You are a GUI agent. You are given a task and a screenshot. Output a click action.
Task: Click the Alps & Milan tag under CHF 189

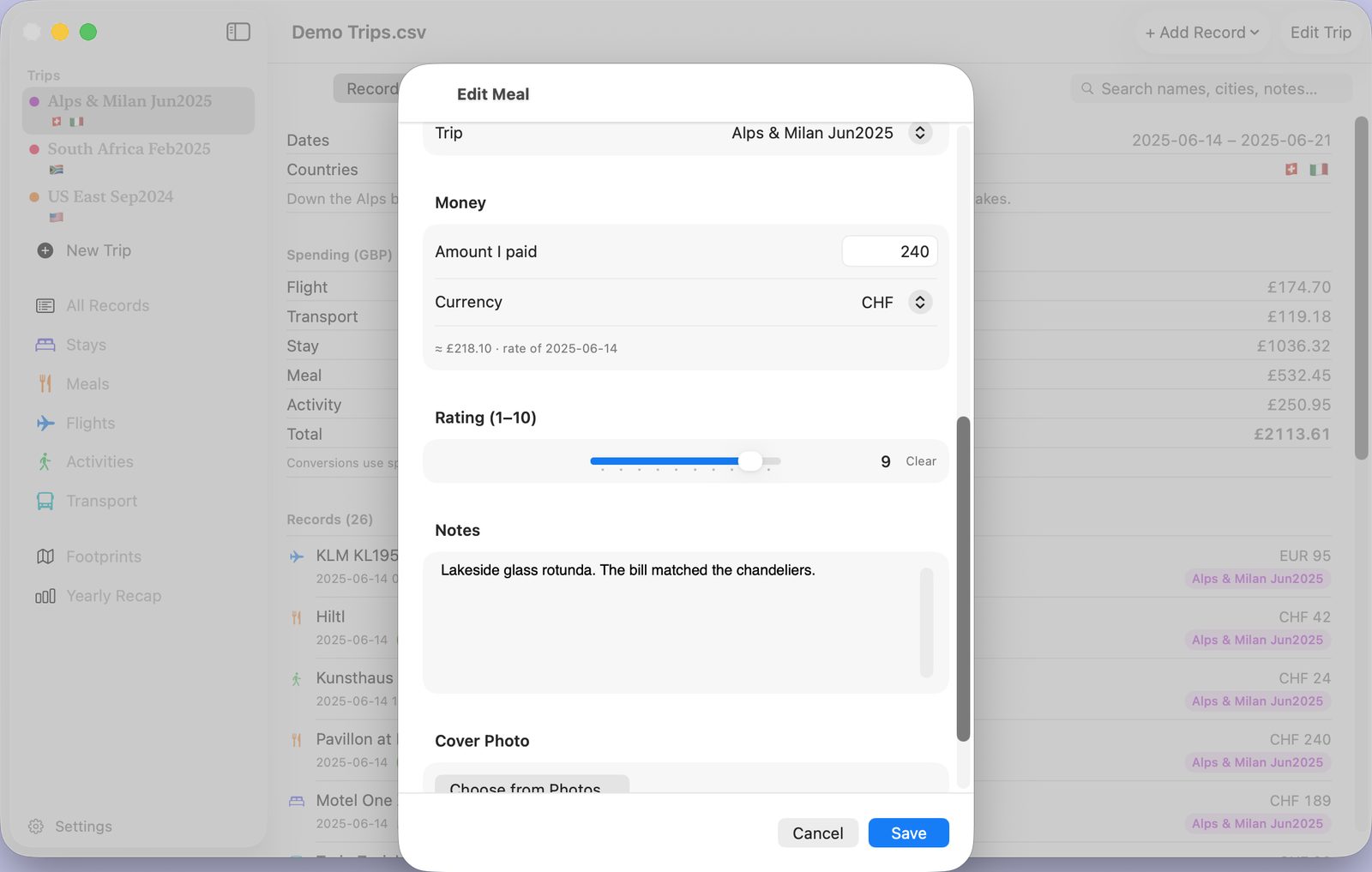[x=1257, y=824]
